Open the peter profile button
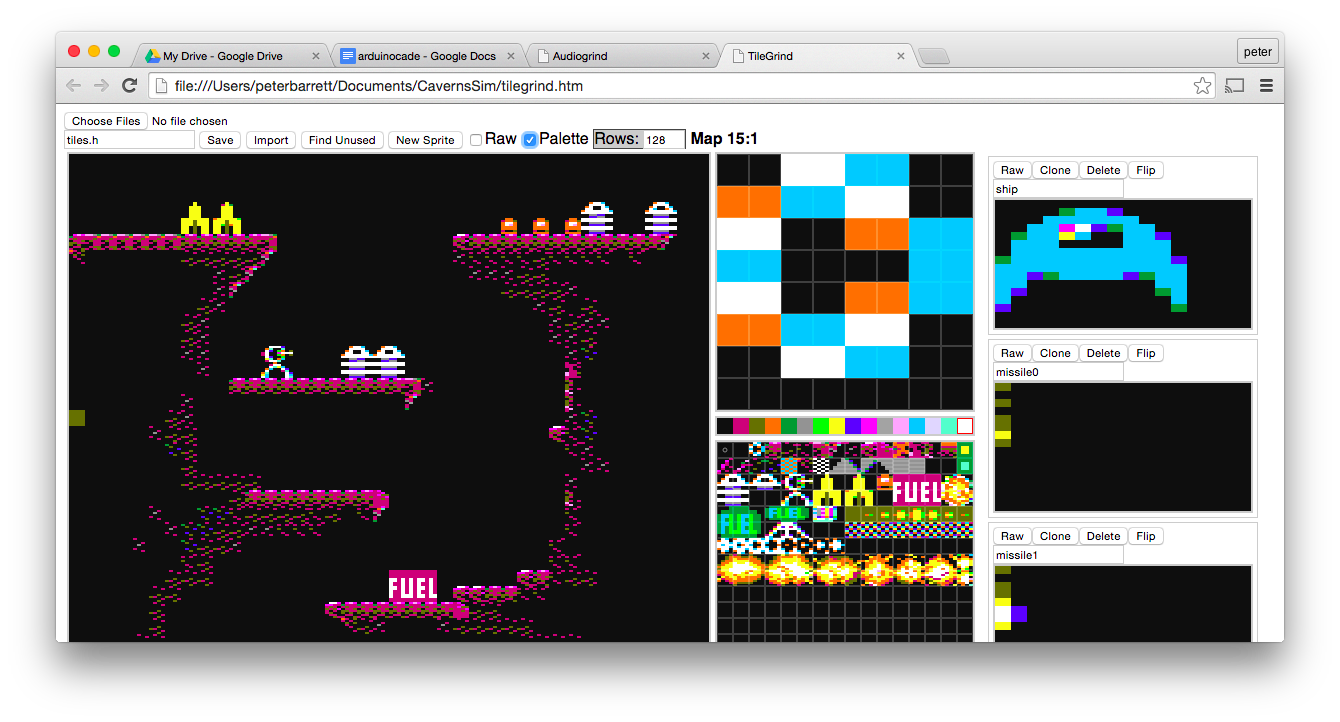The width and height of the screenshot is (1340, 722). pos(1257,51)
